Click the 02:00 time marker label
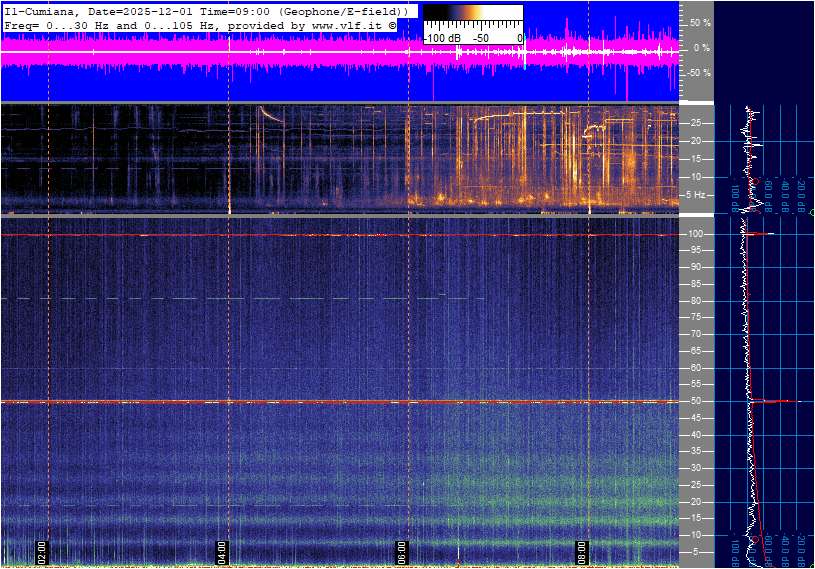Viewport: 815px width, 569px height. pyautogui.click(x=42, y=551)
